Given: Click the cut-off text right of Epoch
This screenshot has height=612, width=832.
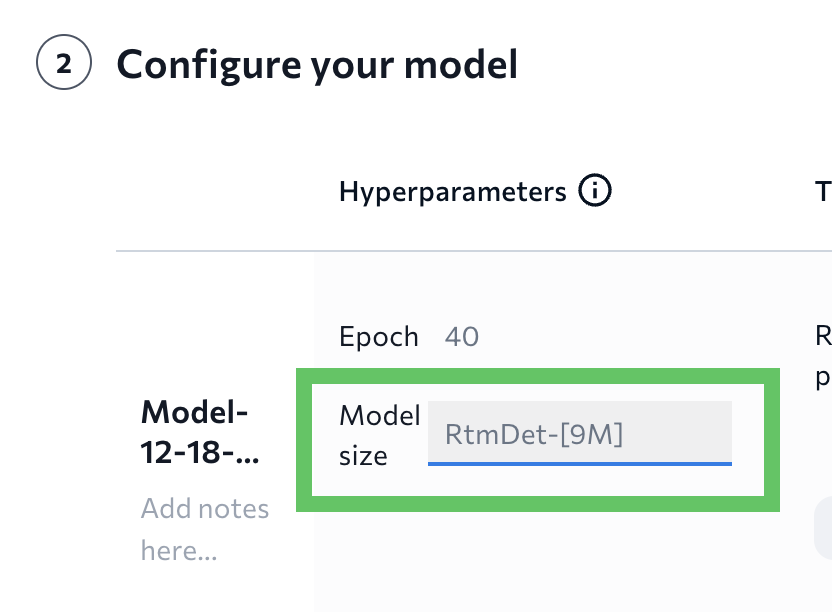Looking at the screenshot, I should 822,357.
